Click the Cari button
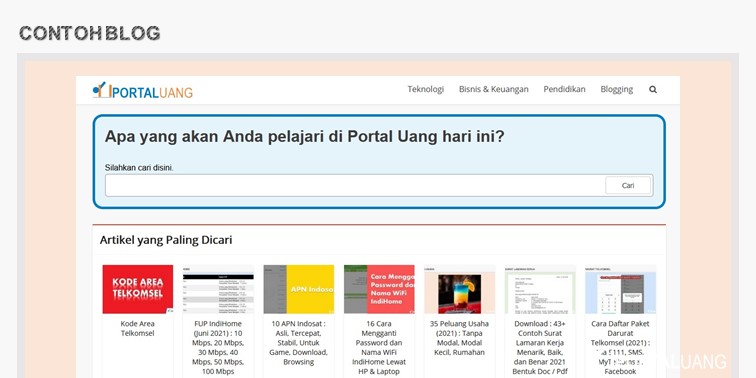Image resolution: width=756 pixels, height=378 pixels. click(x=628, y=185)
